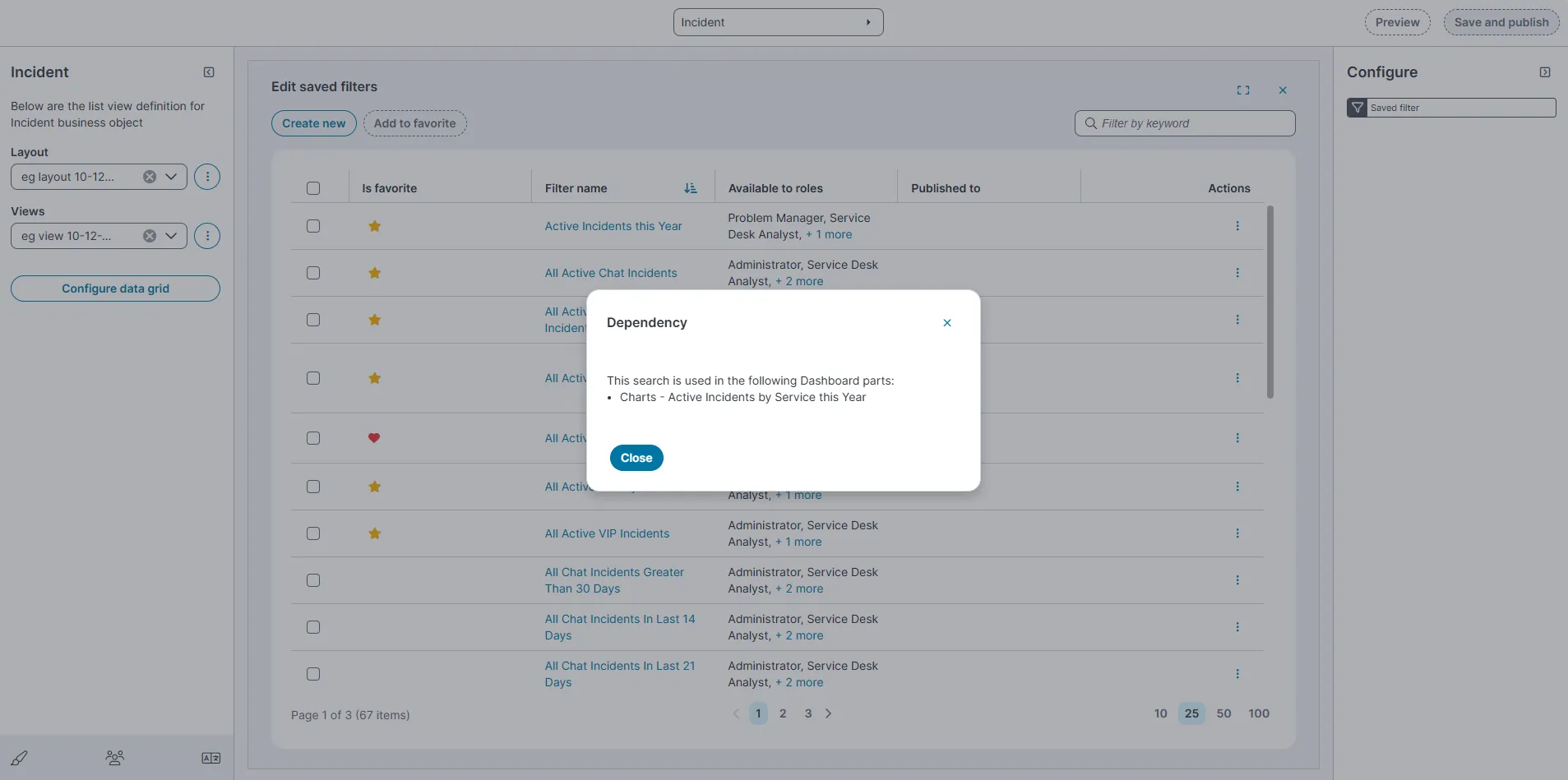This screenshot has height=780, width=1568.
Task: Click the Filter by keyword search field
Action: point(1185,123)
